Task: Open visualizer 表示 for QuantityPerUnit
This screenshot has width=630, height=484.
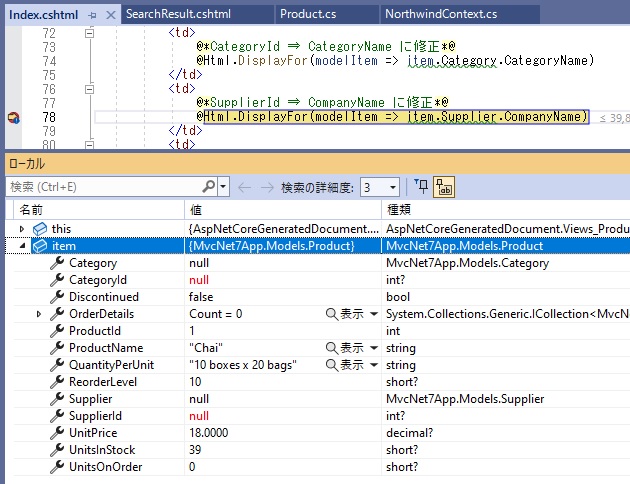Action: tap(345, 365)
